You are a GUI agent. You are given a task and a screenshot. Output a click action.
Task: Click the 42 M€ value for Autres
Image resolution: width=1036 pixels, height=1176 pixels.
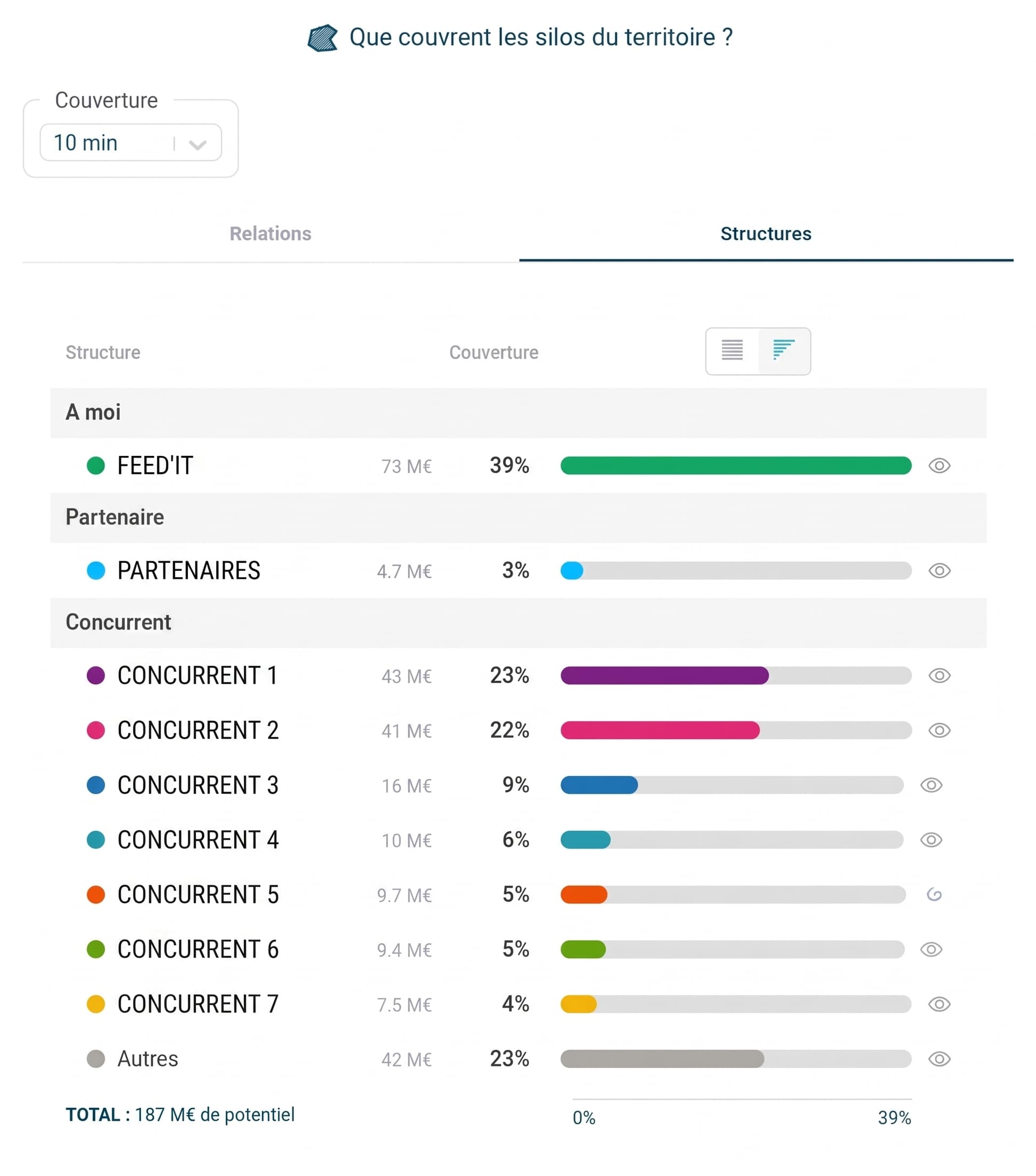[x=406, y=1060]
